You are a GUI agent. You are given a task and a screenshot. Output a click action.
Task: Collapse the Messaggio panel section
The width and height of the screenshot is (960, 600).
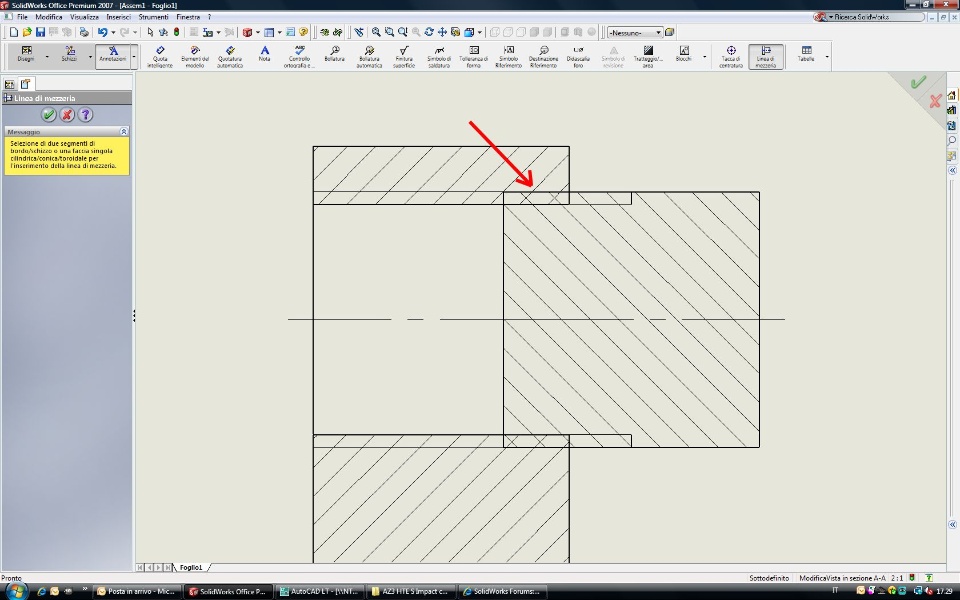124,132
